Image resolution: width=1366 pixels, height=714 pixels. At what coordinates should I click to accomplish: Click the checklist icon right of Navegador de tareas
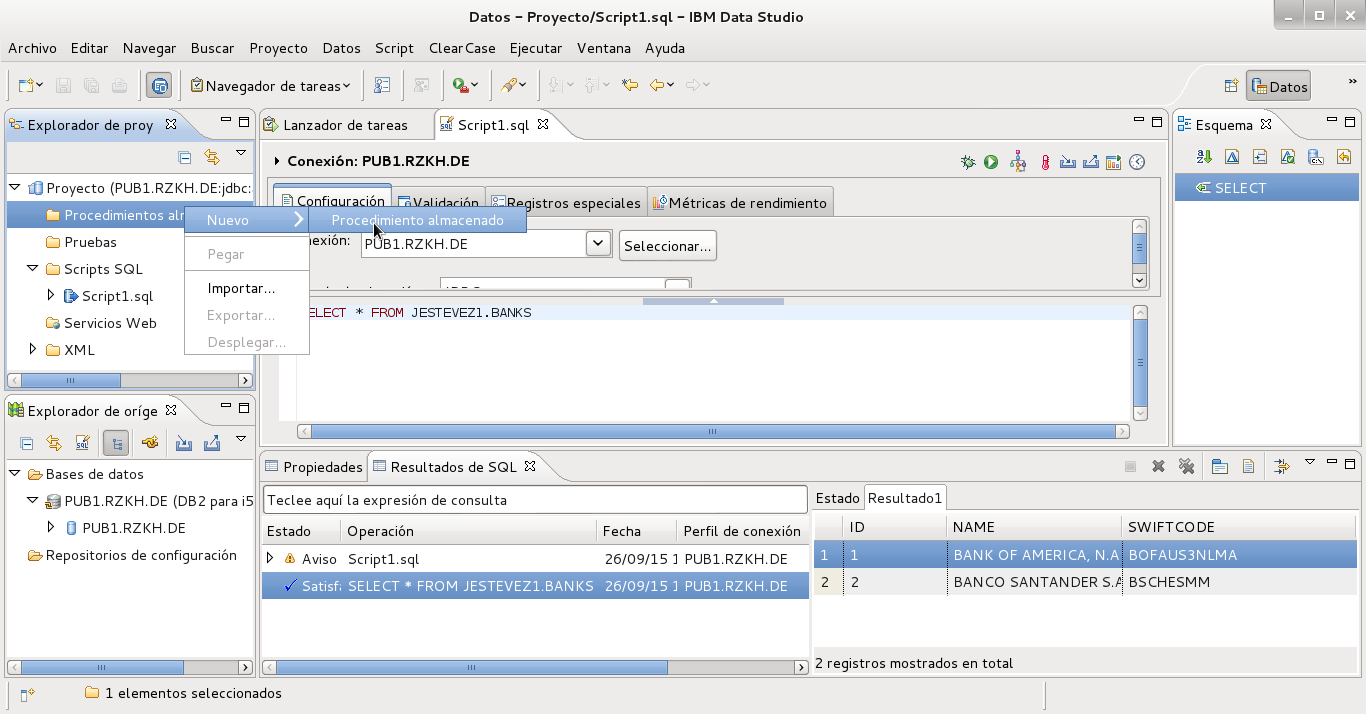(382, 86)
